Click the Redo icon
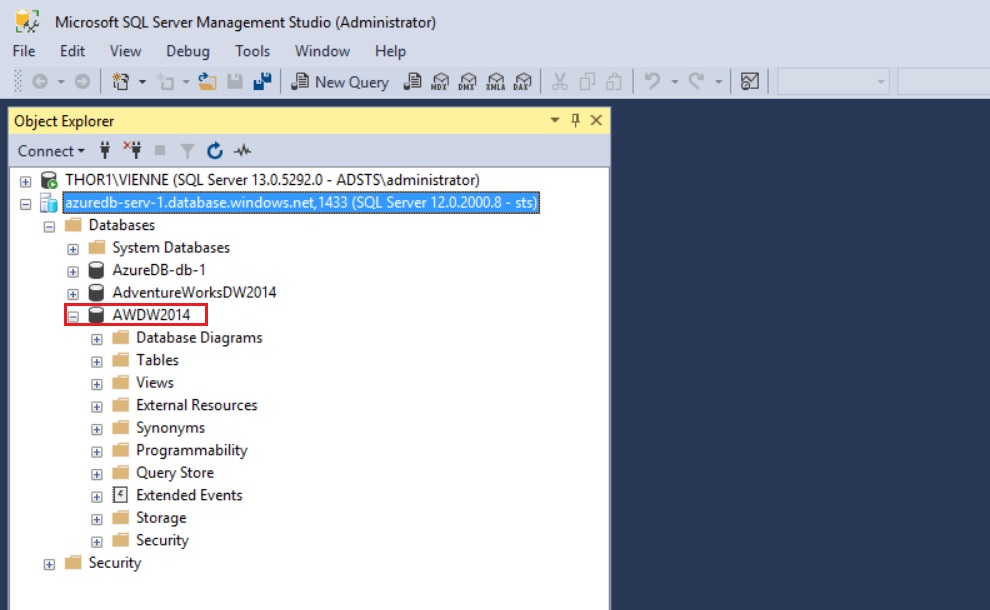Screen dimensions: 990x610 (696, 81)
